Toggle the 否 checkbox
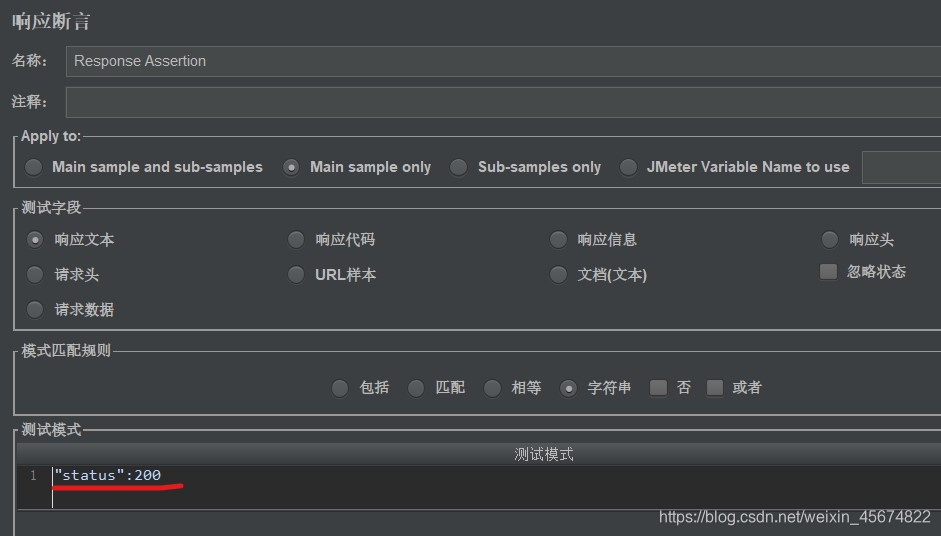 pyautogui.click(x=658, y=388)
